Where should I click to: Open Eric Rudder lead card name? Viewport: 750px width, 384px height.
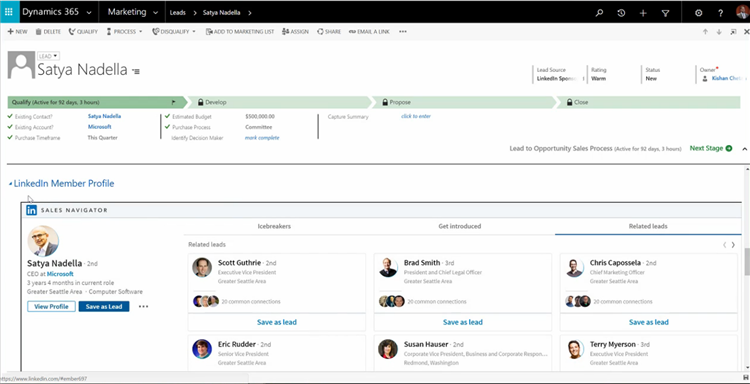pyautogui.click(x=237, y=344)
